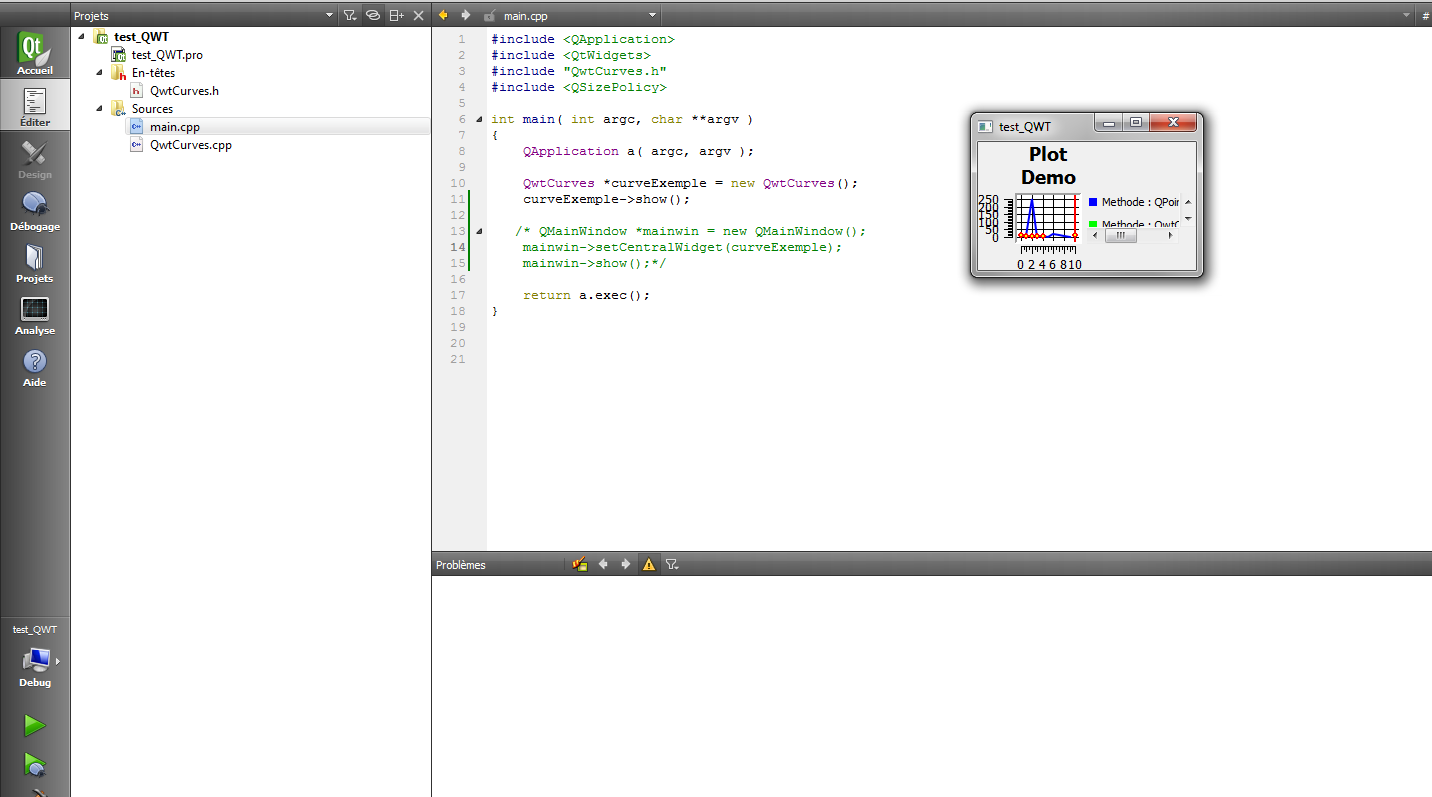Image resolution: width=1432 pixels, height=797 pixels.
Task: Click the green Run button
Action: pos(35,725)
